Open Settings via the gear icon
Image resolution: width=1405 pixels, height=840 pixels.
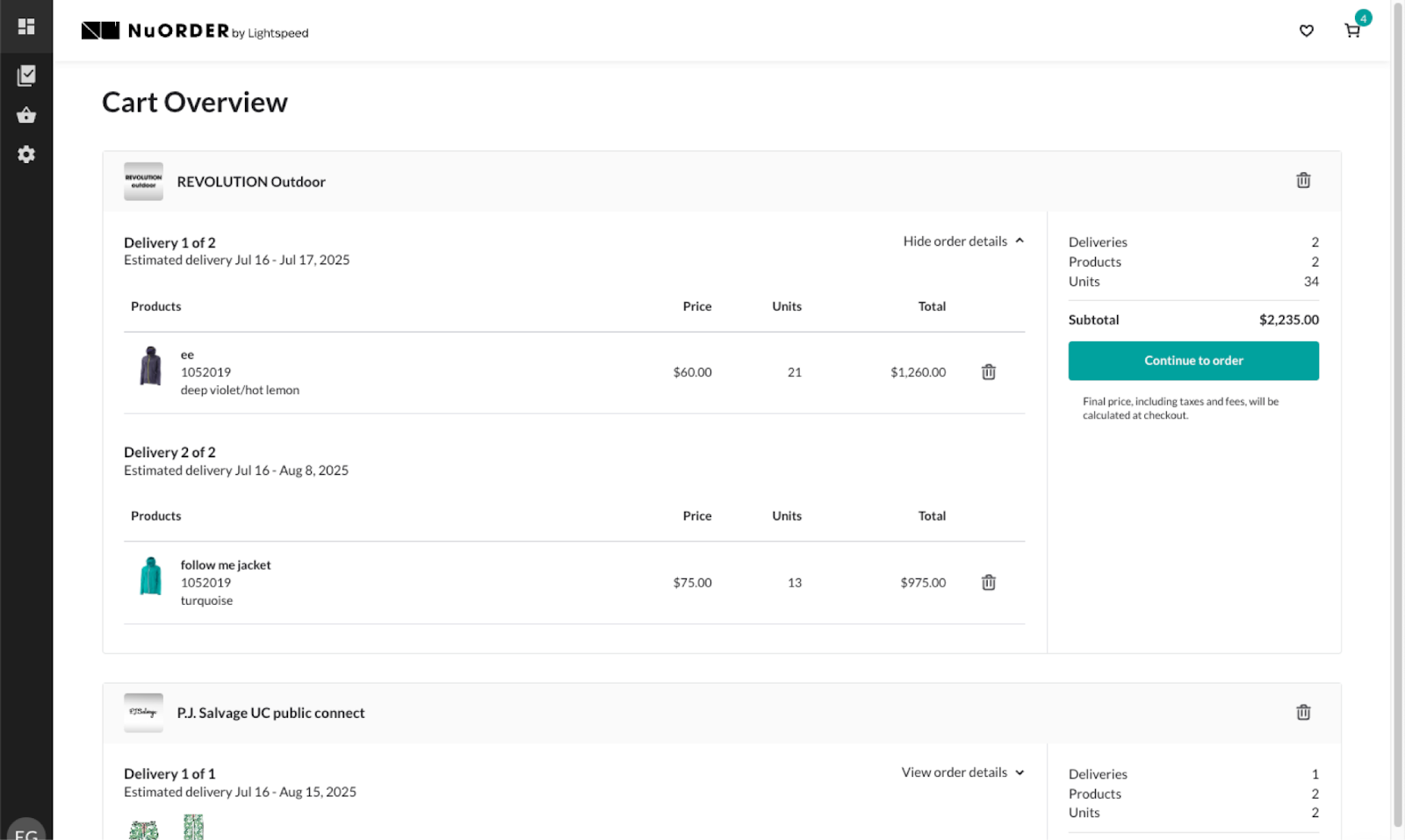coord(26,154)
